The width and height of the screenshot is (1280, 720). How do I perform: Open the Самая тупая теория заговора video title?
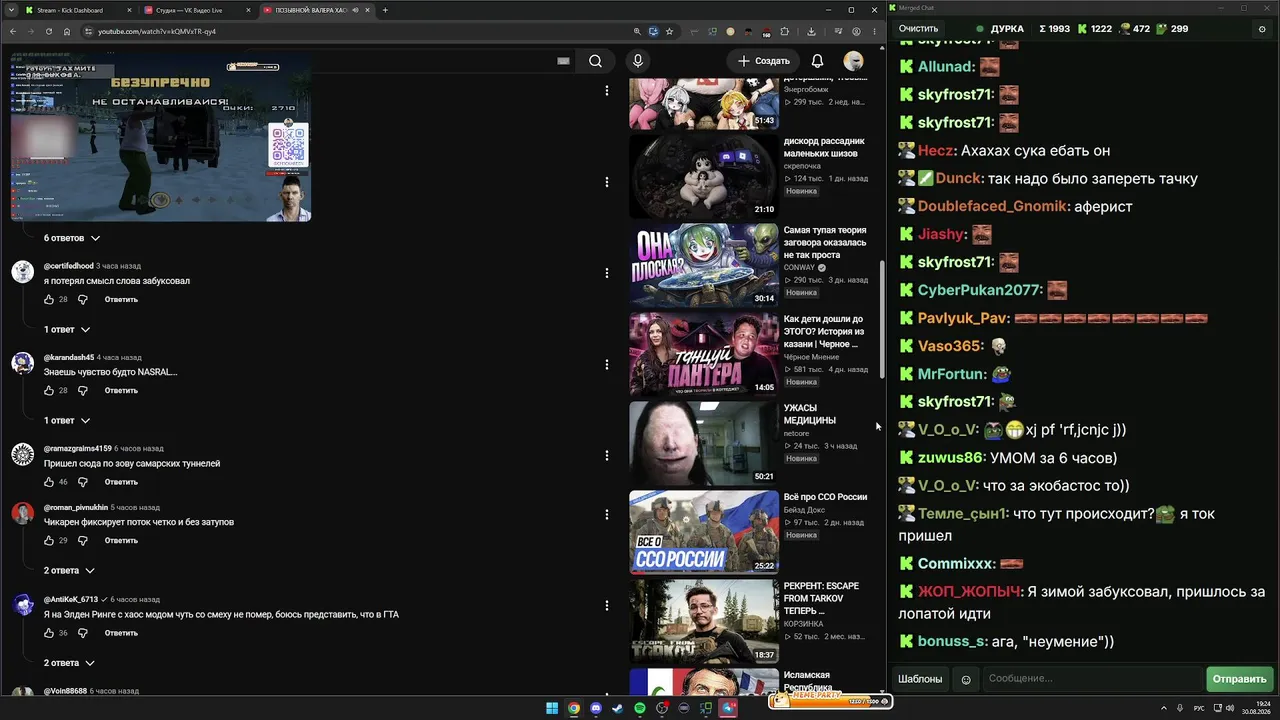coord(825,242)
